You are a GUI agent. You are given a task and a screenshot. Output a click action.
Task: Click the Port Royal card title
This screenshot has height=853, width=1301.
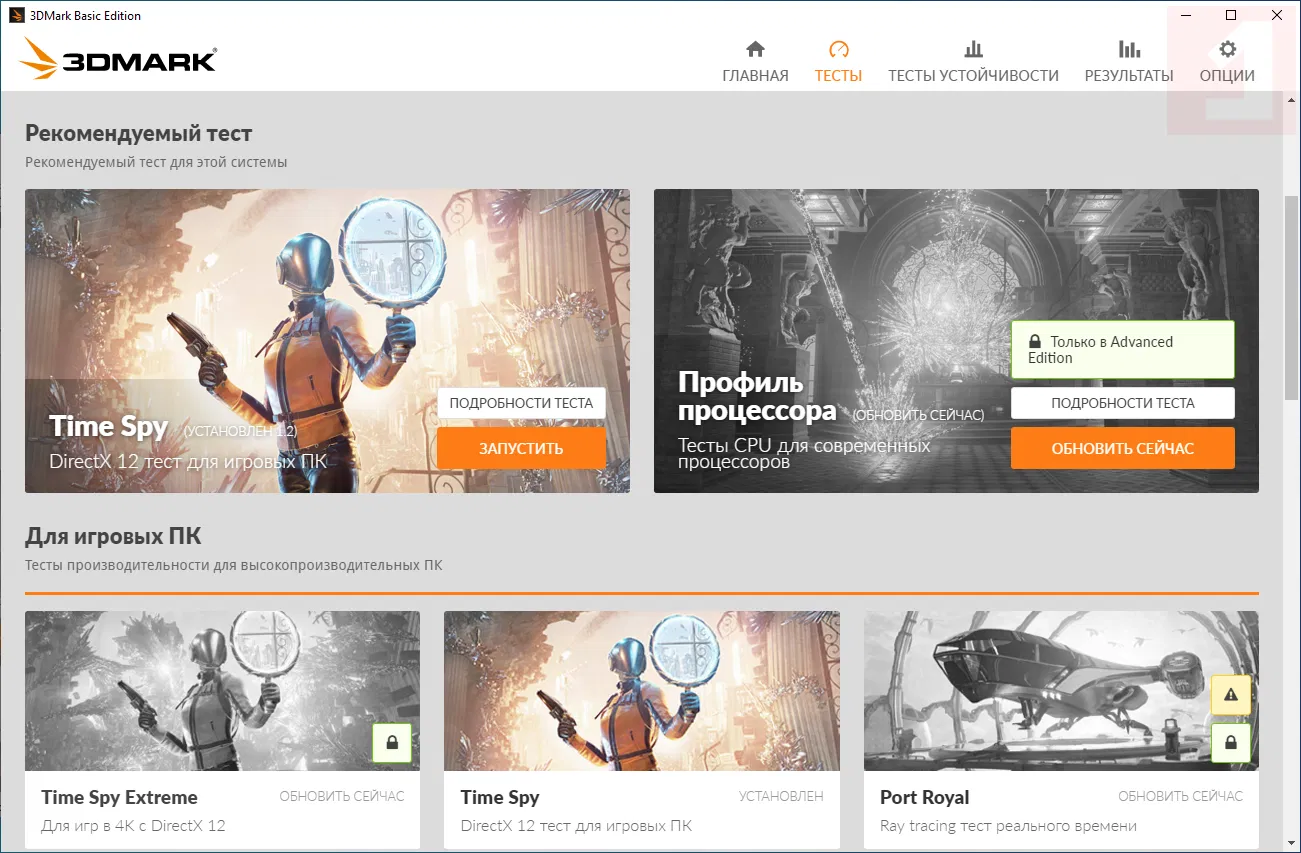[925, 797]
